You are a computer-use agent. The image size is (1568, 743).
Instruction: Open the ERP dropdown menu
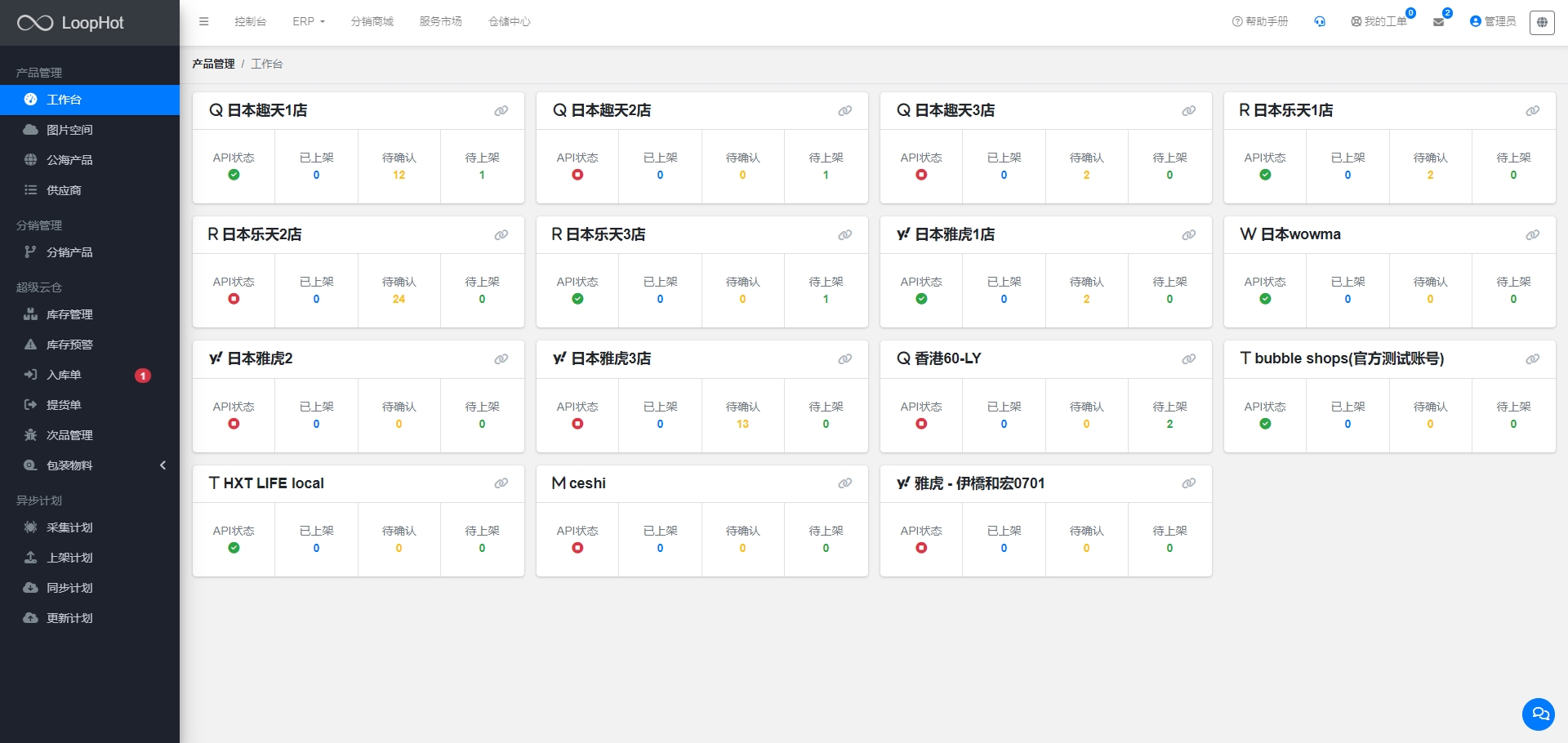[x=308, y=22]
